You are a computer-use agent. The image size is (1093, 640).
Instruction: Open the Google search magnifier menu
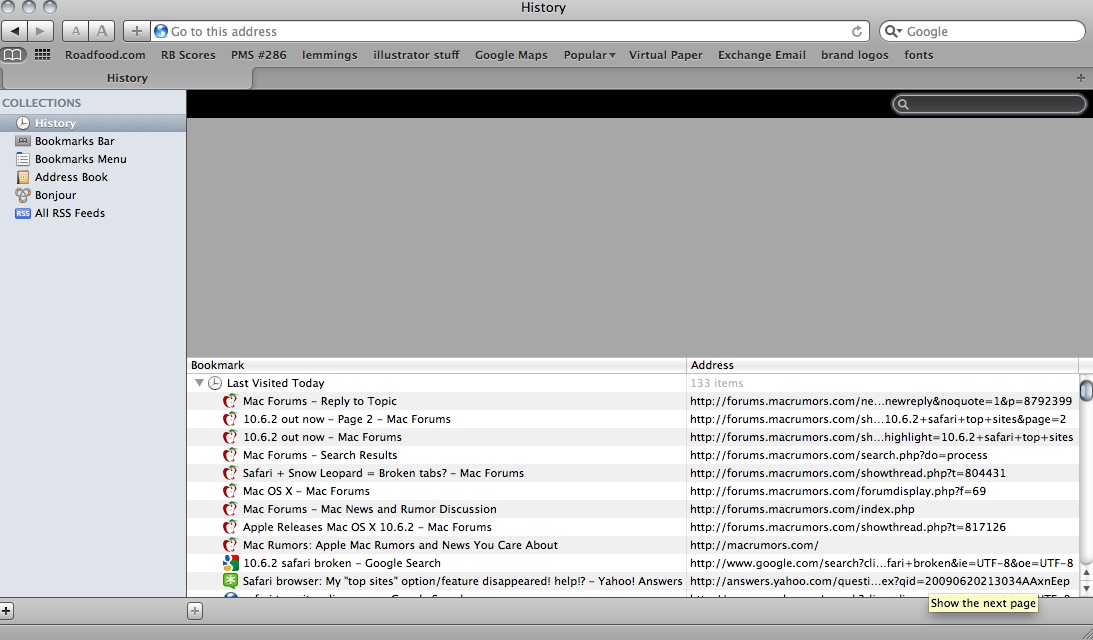[894, 31]
